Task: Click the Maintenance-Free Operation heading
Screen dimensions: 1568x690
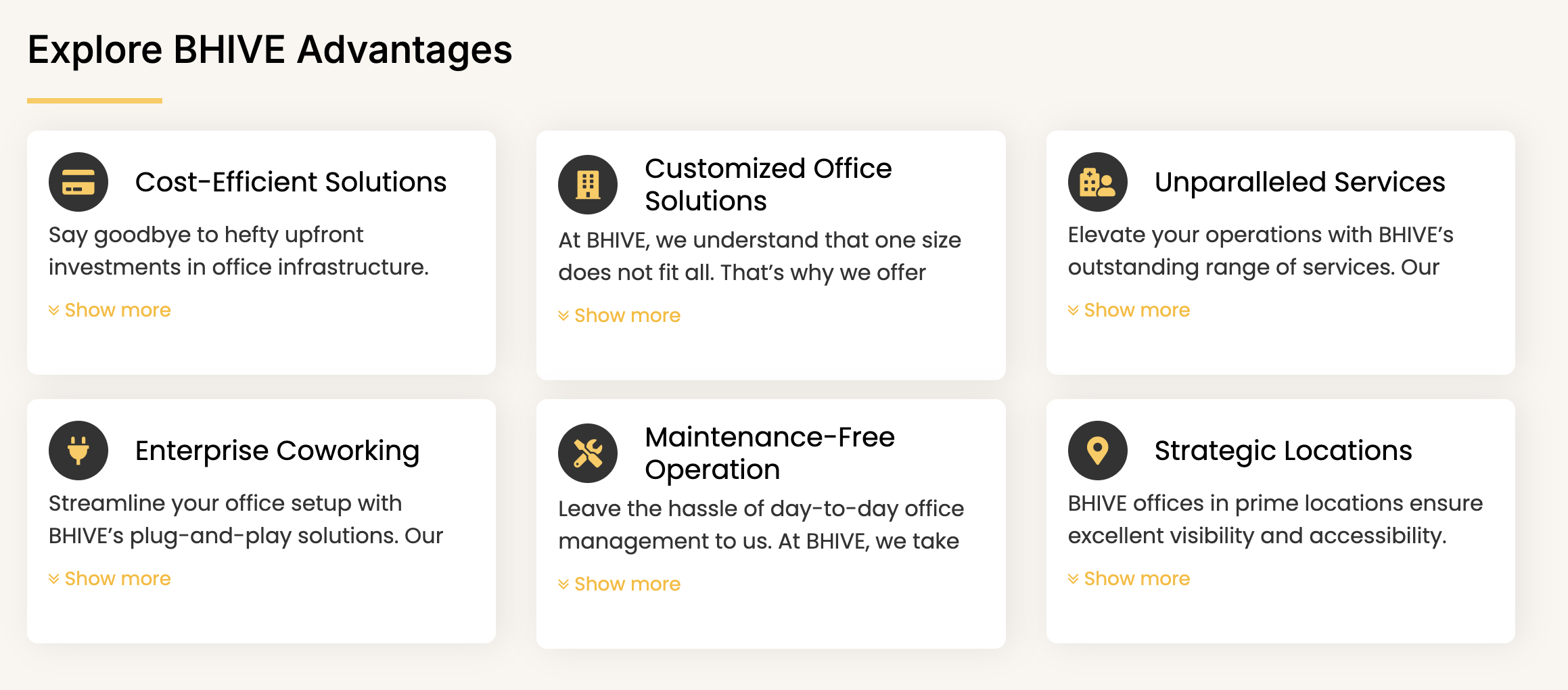Action: (x=770, y=453)
